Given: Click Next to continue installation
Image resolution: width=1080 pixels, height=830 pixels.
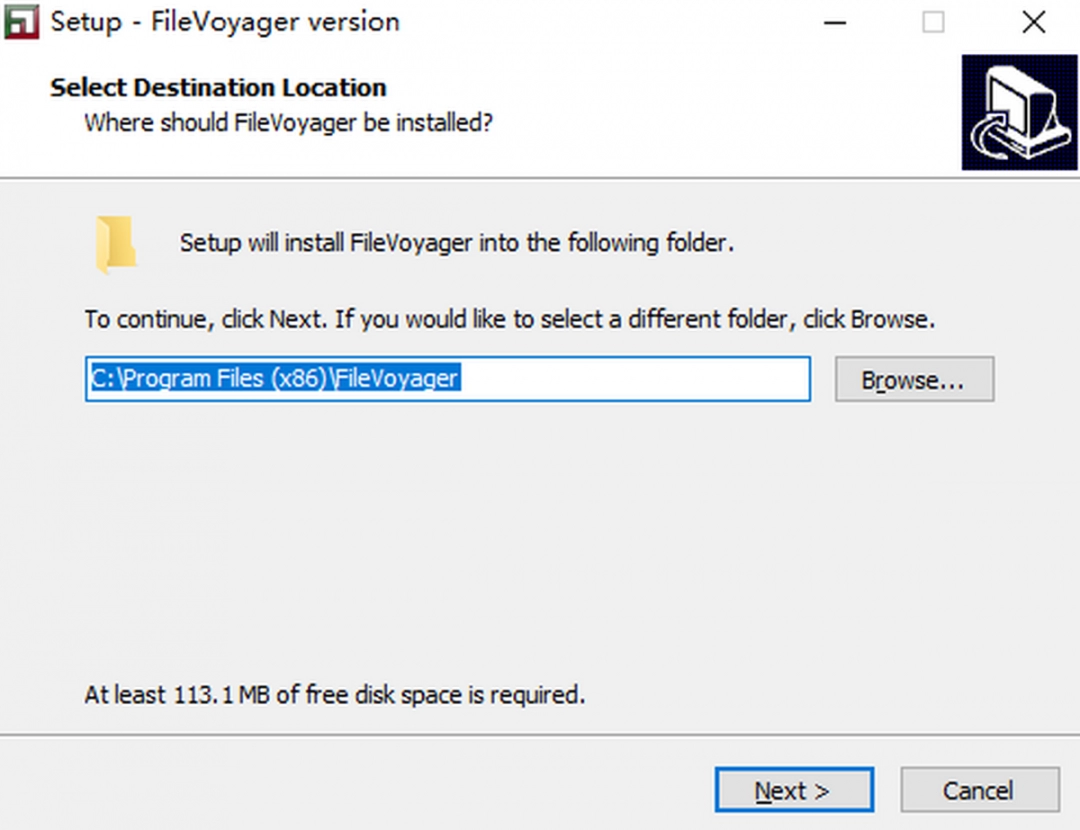Looking at the screenshot, I should pos(793,789).
